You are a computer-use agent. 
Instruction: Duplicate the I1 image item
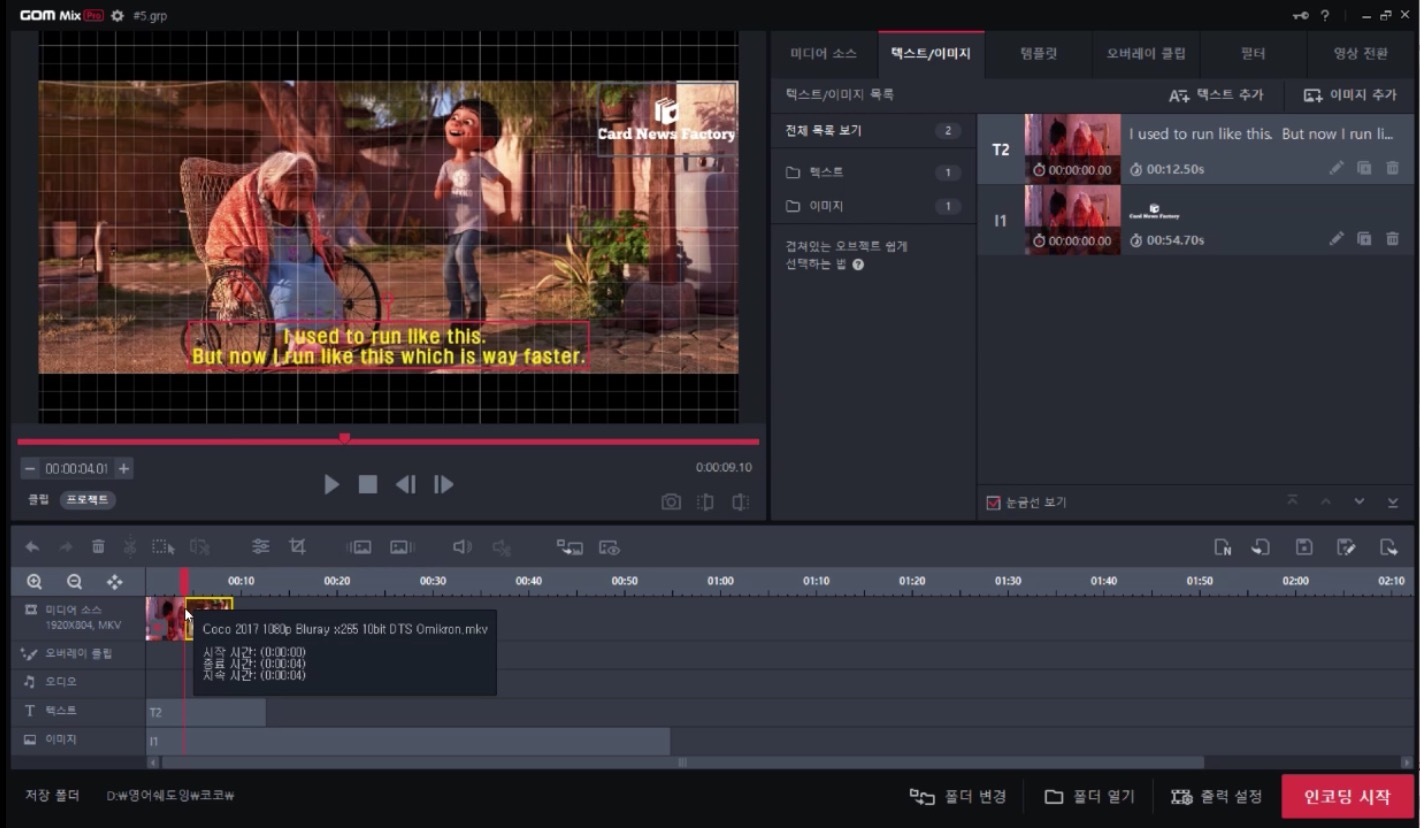pyautogui.click(x=1364, y=239)
